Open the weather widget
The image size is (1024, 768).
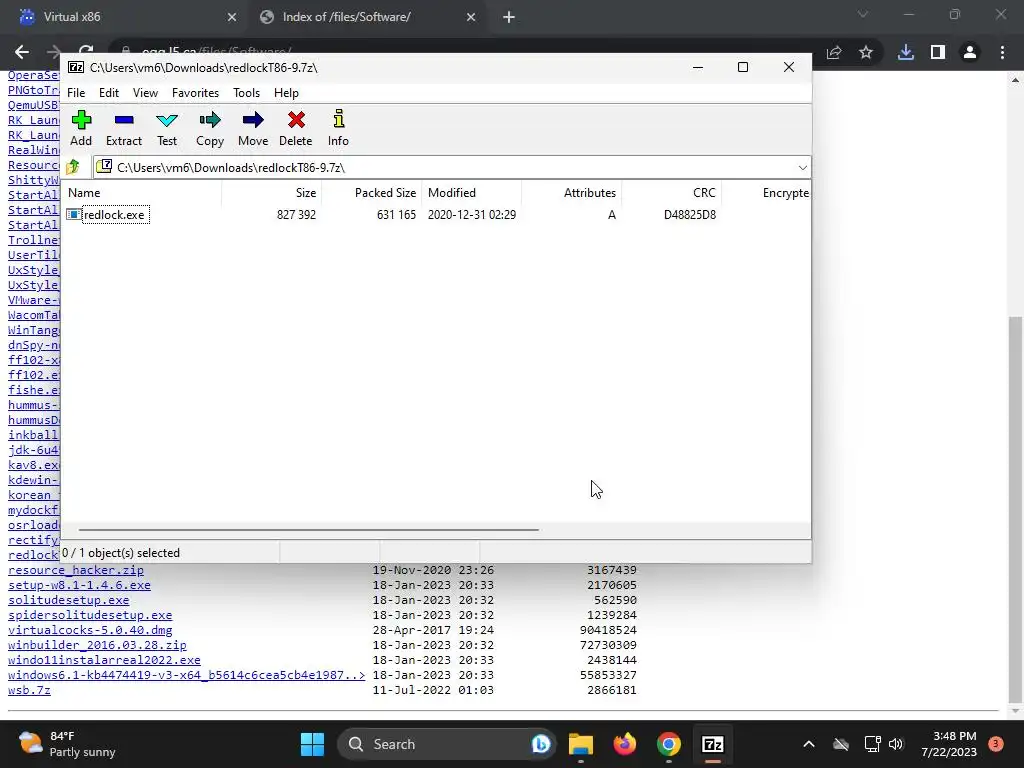tap(67, 744)
